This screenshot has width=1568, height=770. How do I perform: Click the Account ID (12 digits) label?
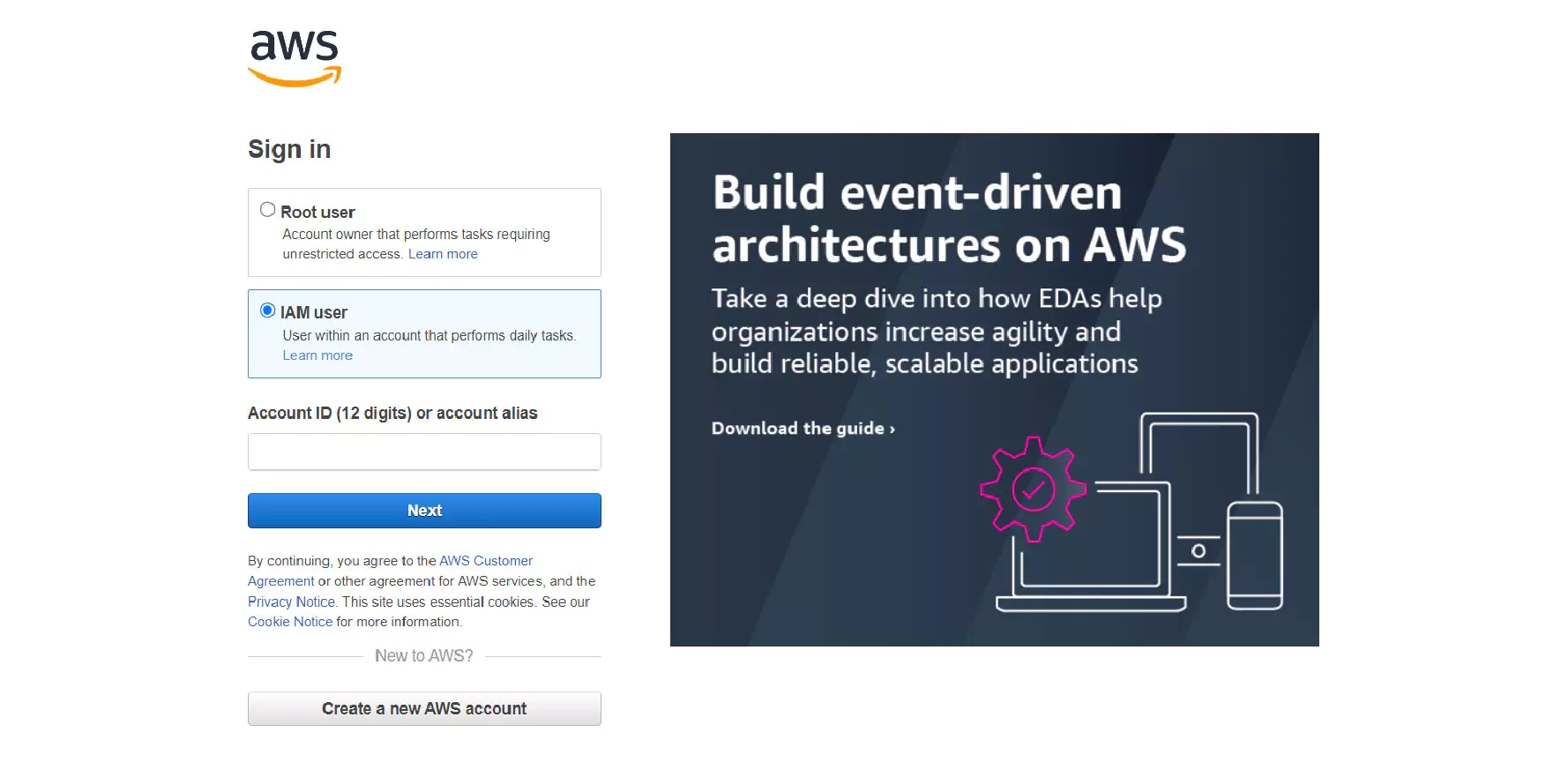point(392,413)
